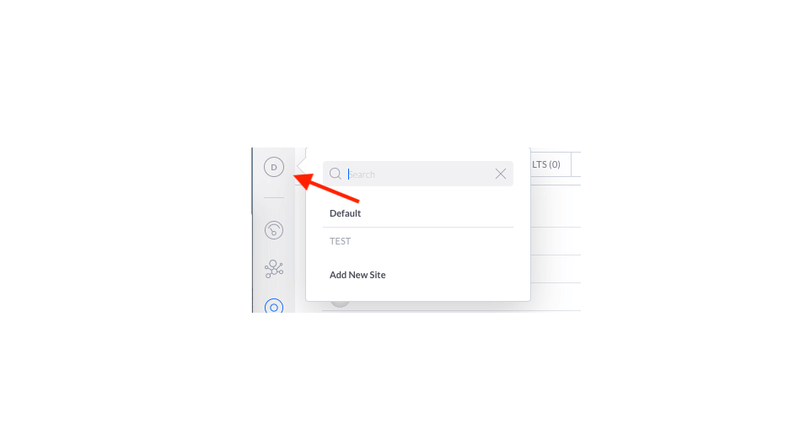
Task: Click the magnifier icon in search box
Action: (x=335, y=174)
